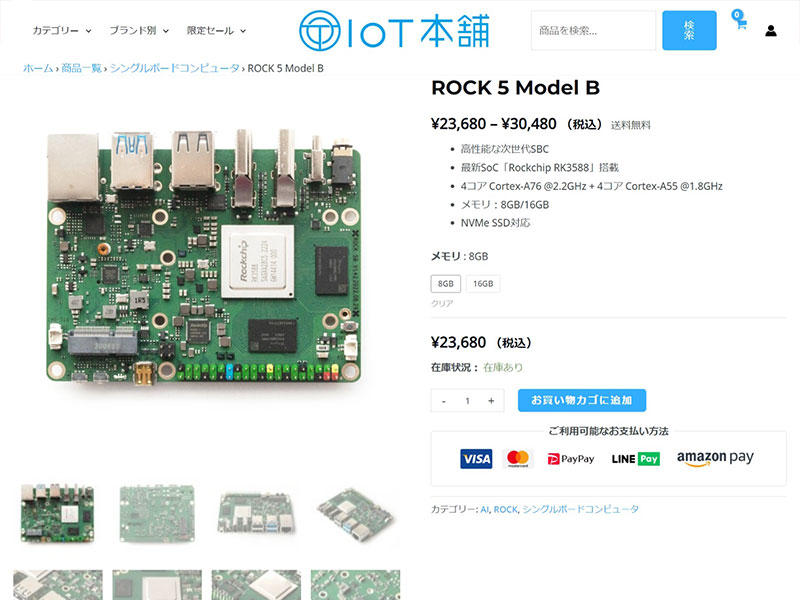The width and height of the screenshot is (800, 600).
Task: Expand the ブランド別 dropdown menu
Action: (x=139, y=31)
